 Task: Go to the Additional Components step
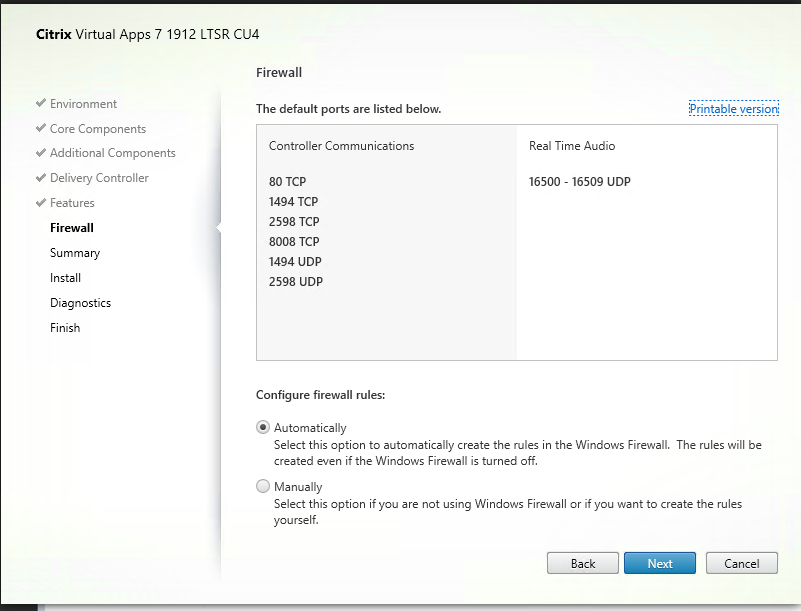coord(112,153)
